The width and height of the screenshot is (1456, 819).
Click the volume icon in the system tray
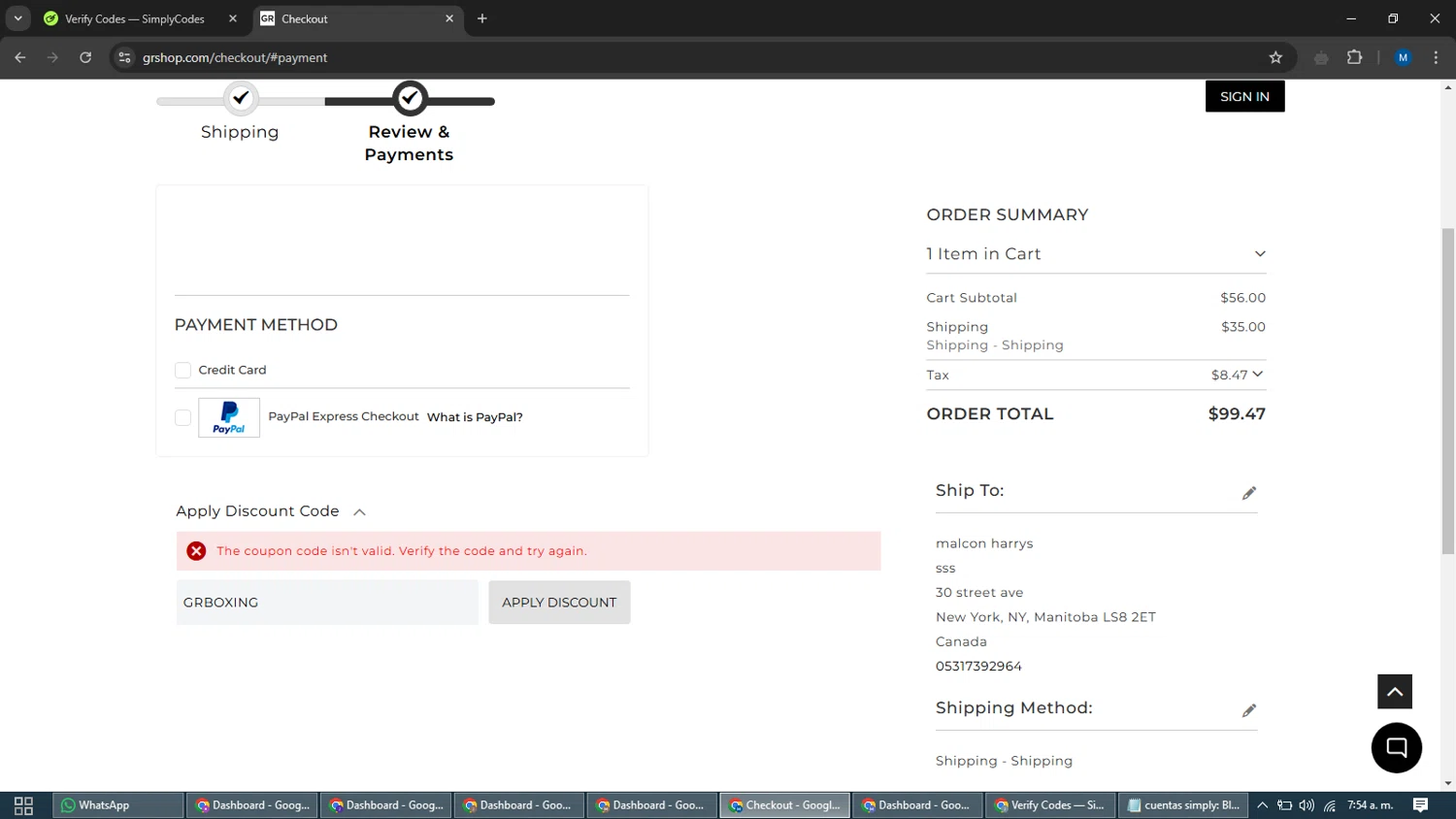(1307, 805)
